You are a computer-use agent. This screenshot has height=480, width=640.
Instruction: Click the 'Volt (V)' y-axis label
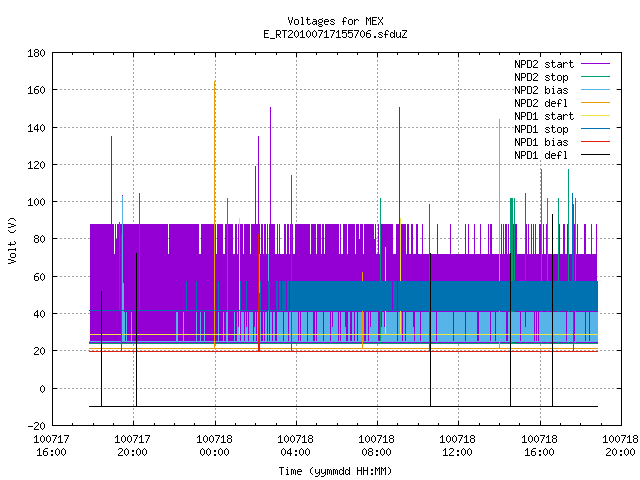click(12, 240)
